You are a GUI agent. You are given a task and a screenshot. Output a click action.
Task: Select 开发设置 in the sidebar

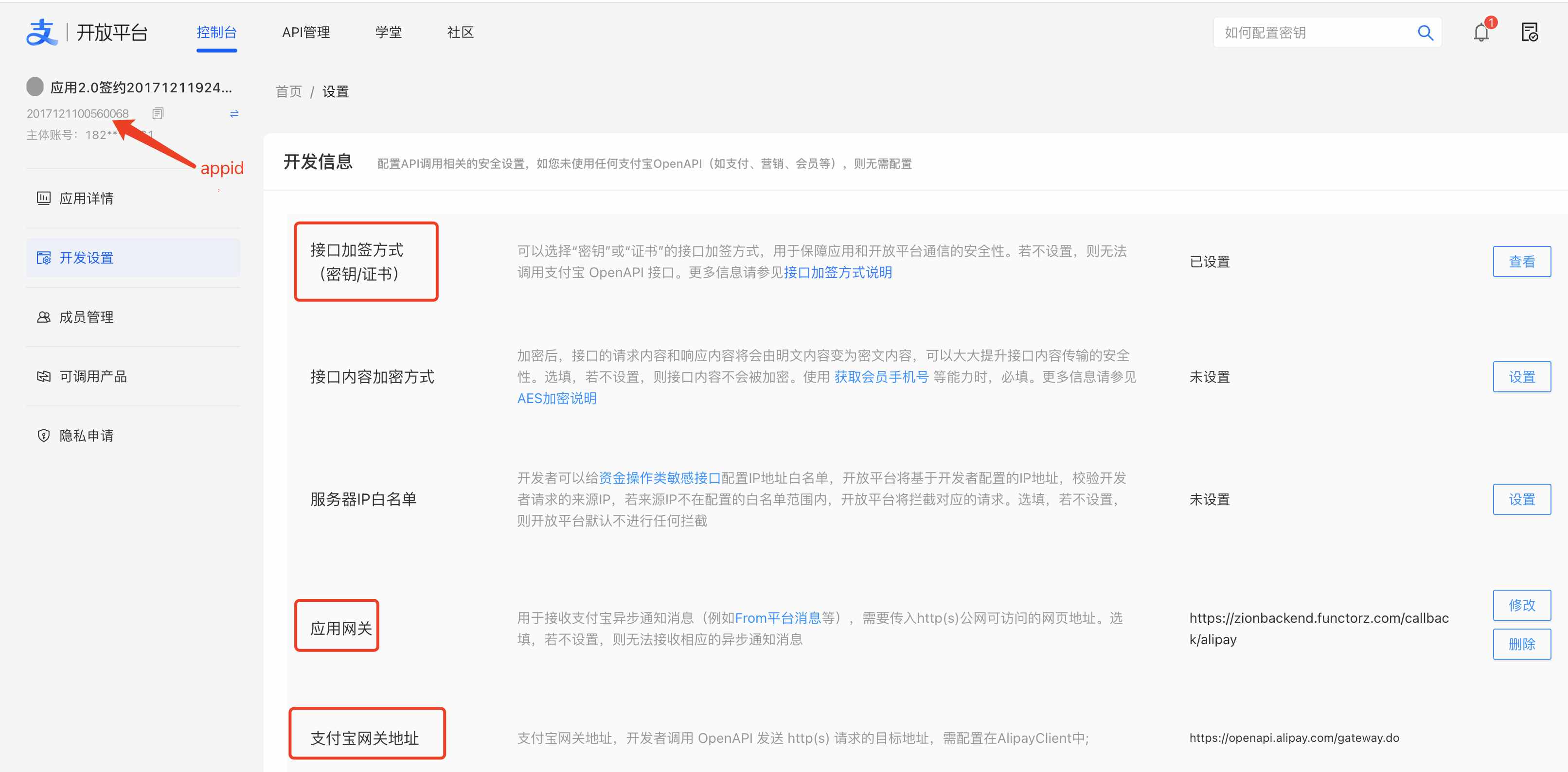coord(133,258)
